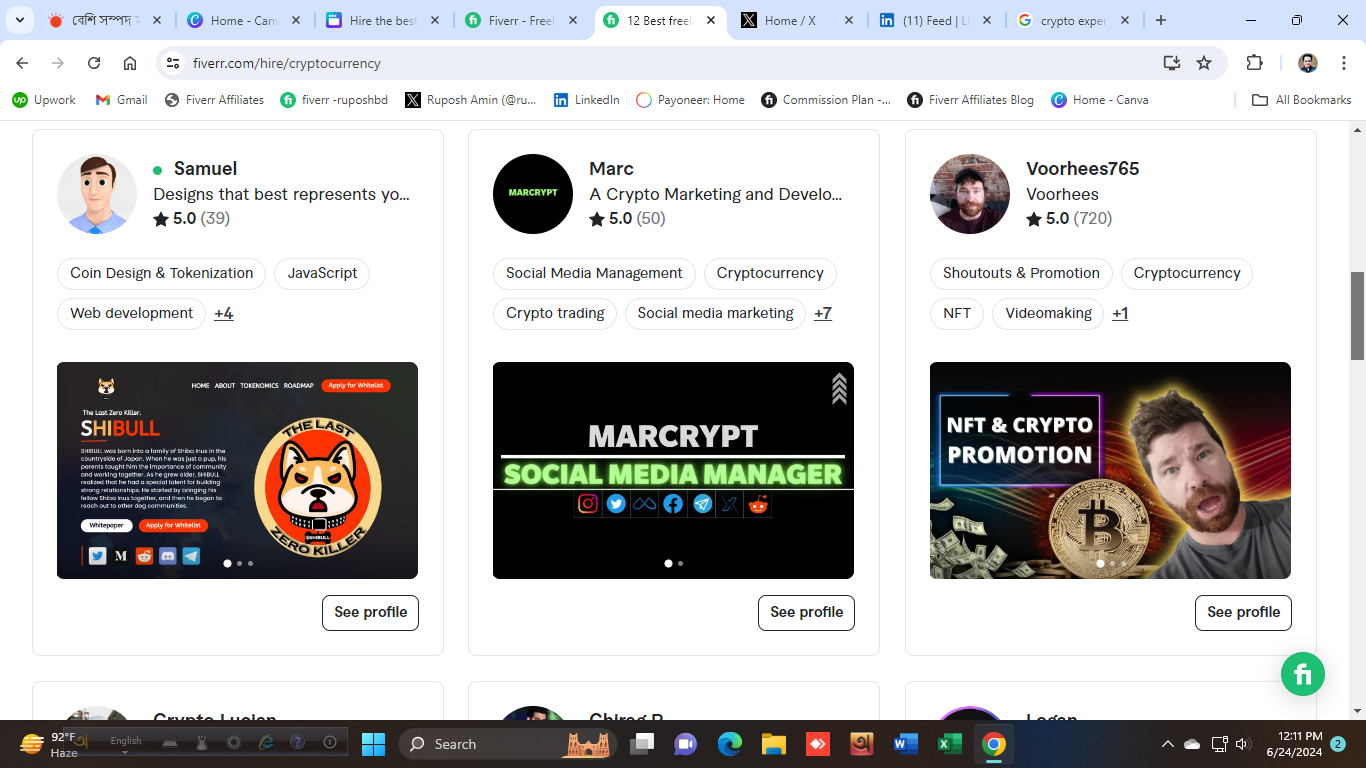The height and width of the screenshot is (768, 1366).
Task: Select the Videomaking skill tag
Action: 1048,313
